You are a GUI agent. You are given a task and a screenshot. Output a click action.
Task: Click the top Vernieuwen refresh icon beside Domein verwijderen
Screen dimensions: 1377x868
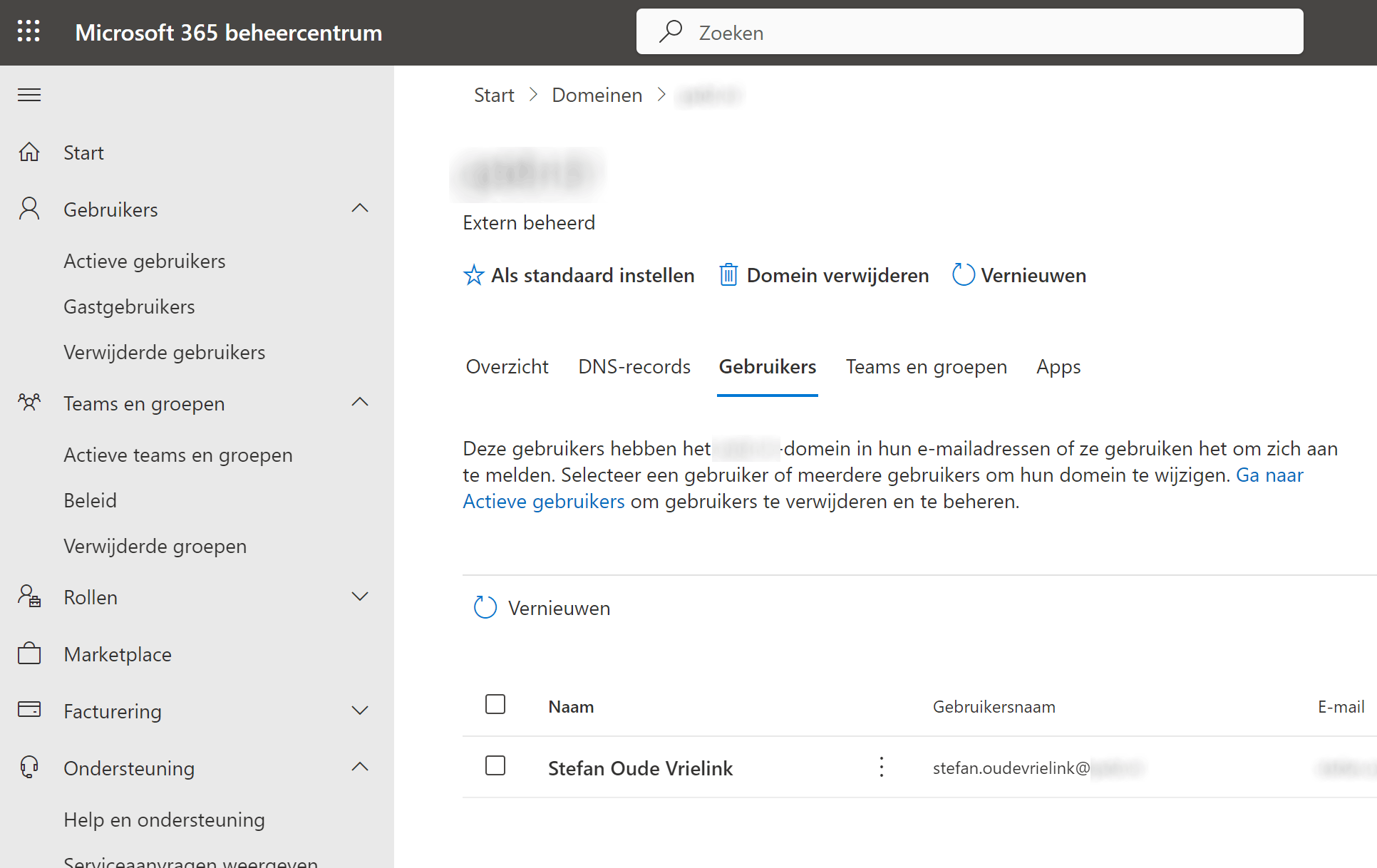coord(963,275)
